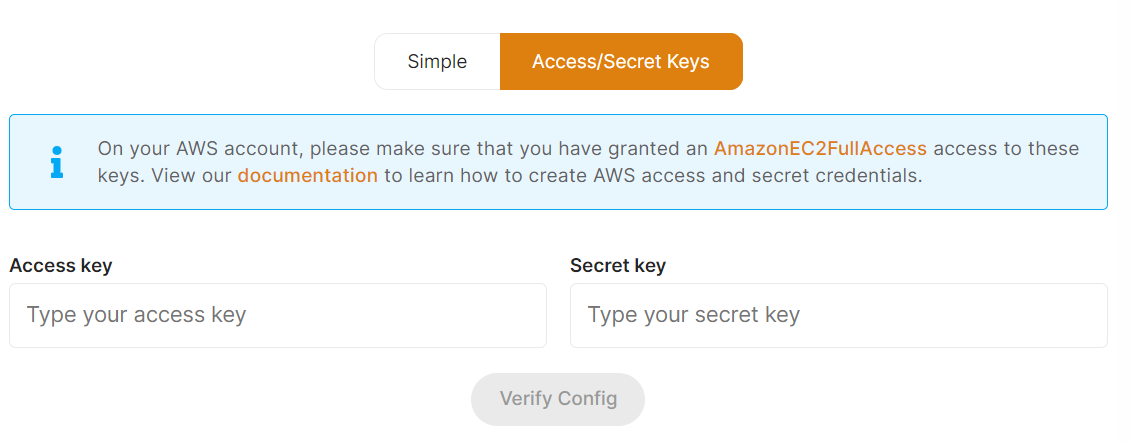Select the Access/Secret Keys tab
Viewport: 1131px width, 442px height.
[620, 62]
